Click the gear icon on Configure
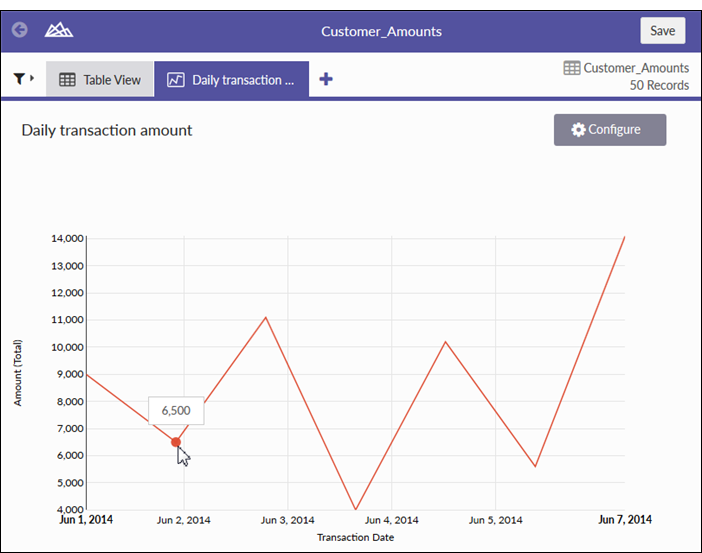 578,130
